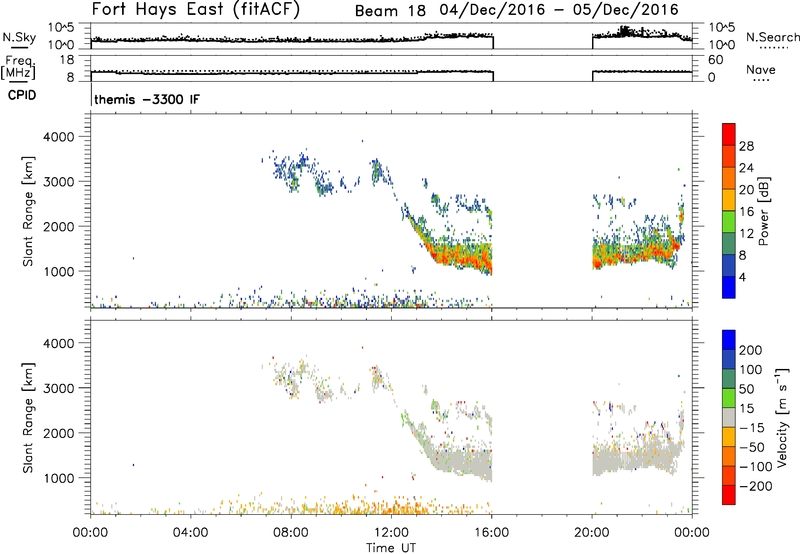
Task: Click the 28 label on Power colorbar
Action: tap(746, 146)
